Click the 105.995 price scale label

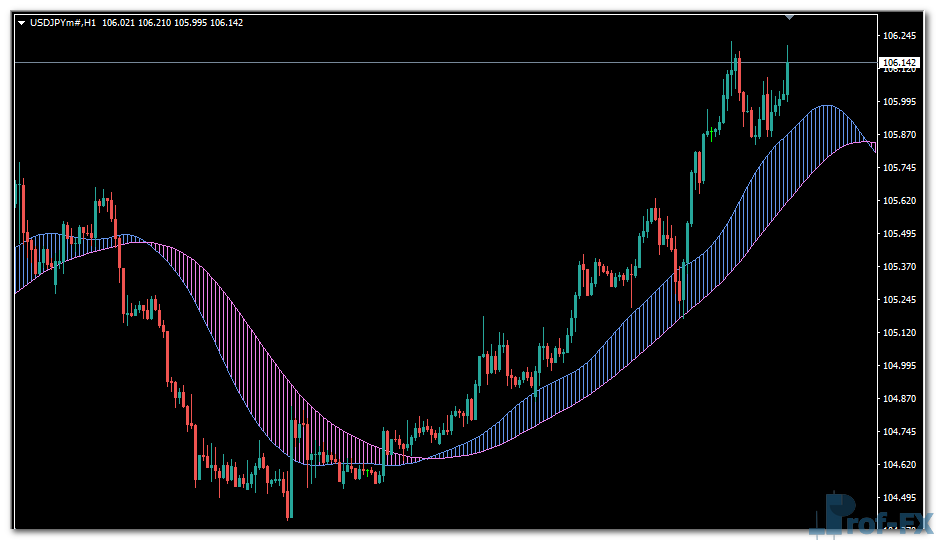[x=900, y=102]
